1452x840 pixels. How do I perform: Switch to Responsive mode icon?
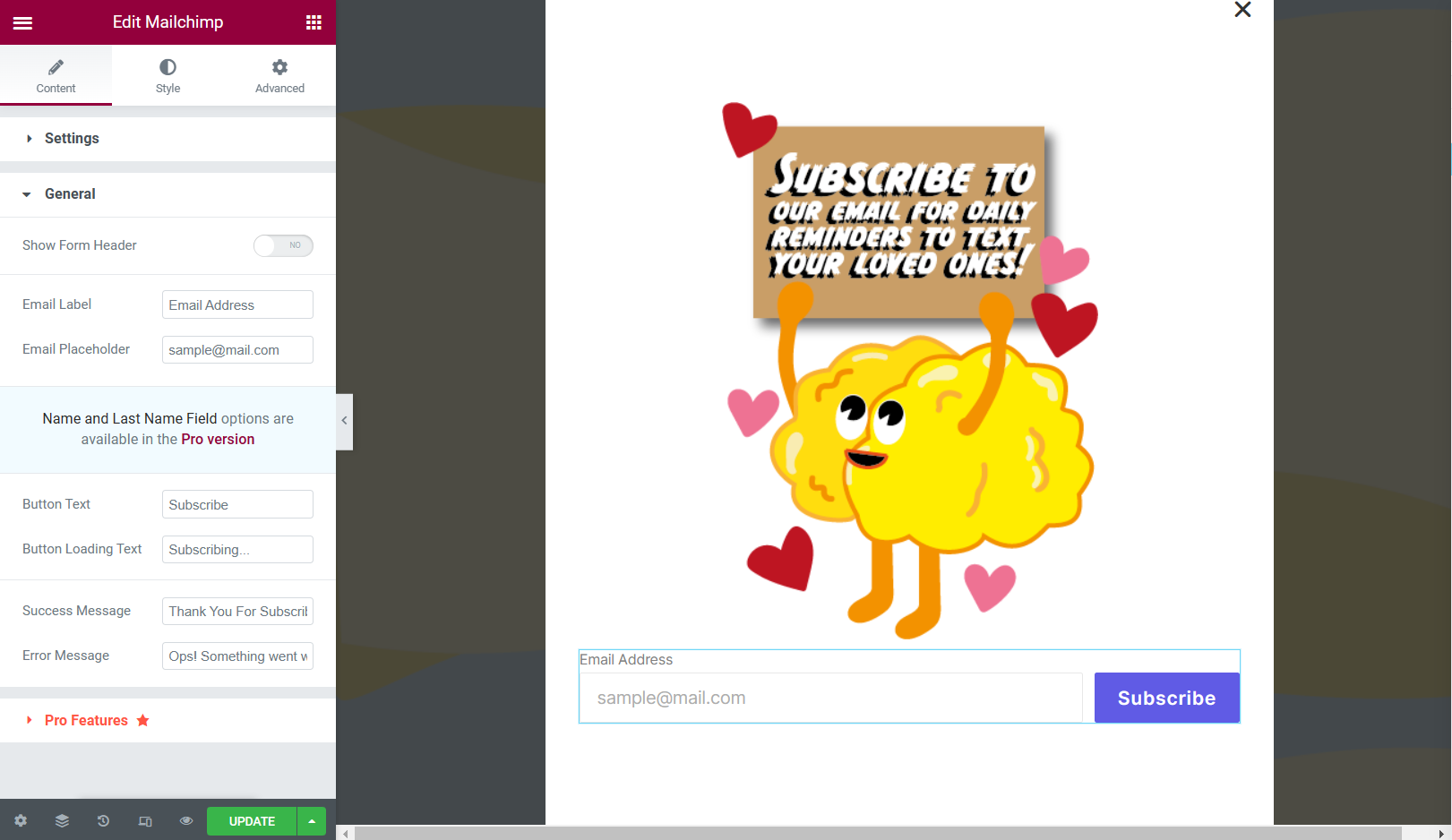coord(145,821)
